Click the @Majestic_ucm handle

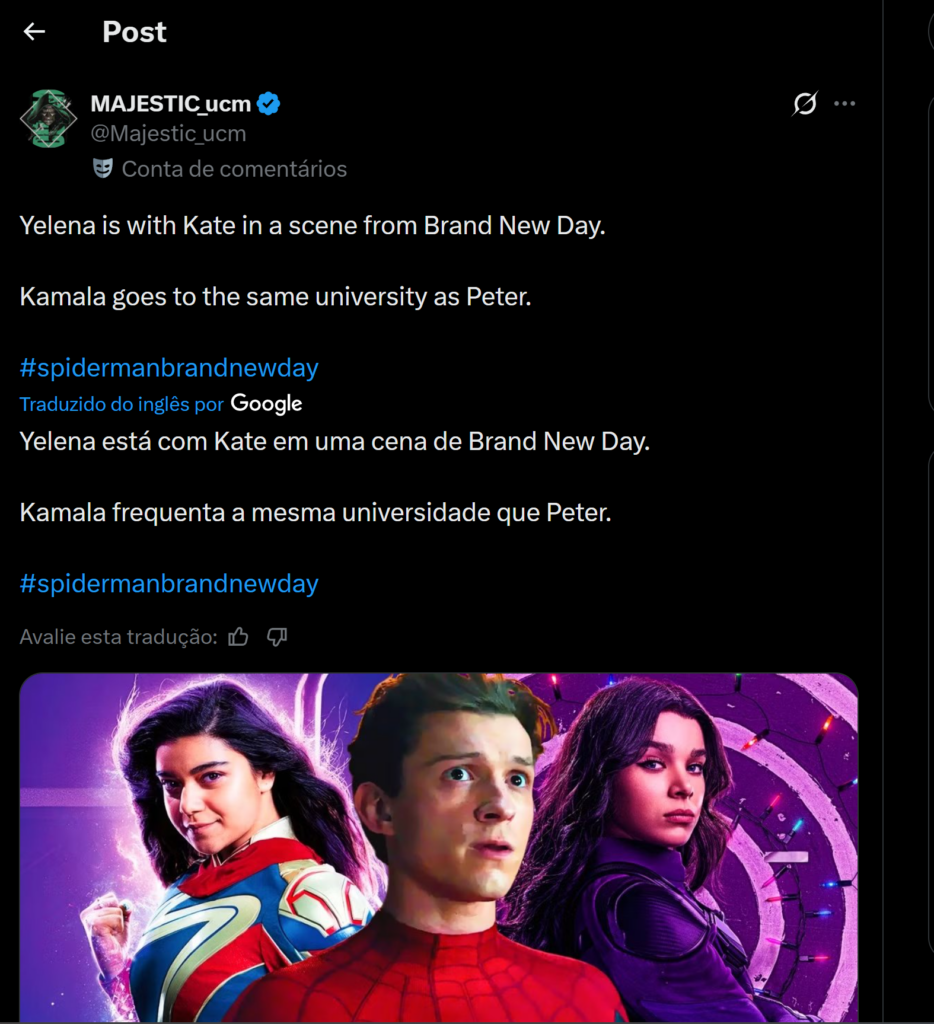[168, 133]
